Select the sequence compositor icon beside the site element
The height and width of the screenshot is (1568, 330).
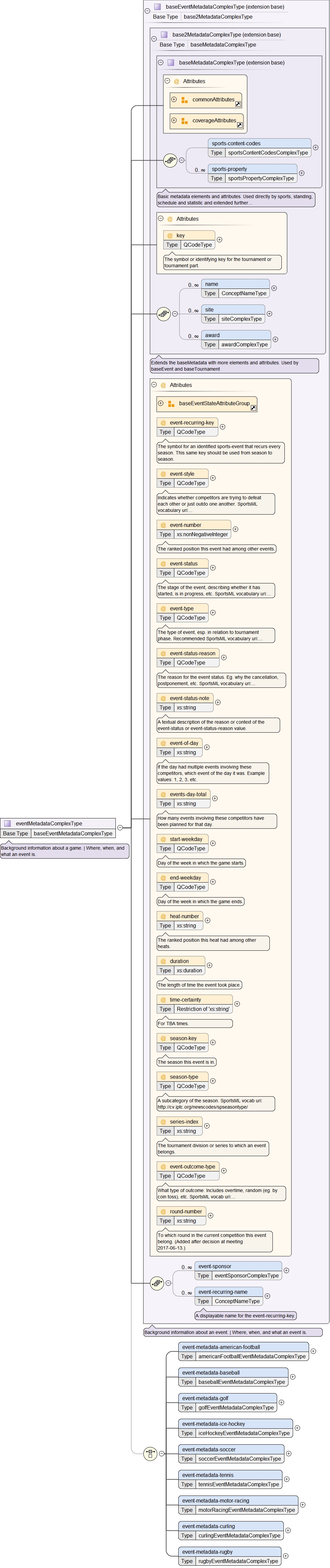click(163, 314)
